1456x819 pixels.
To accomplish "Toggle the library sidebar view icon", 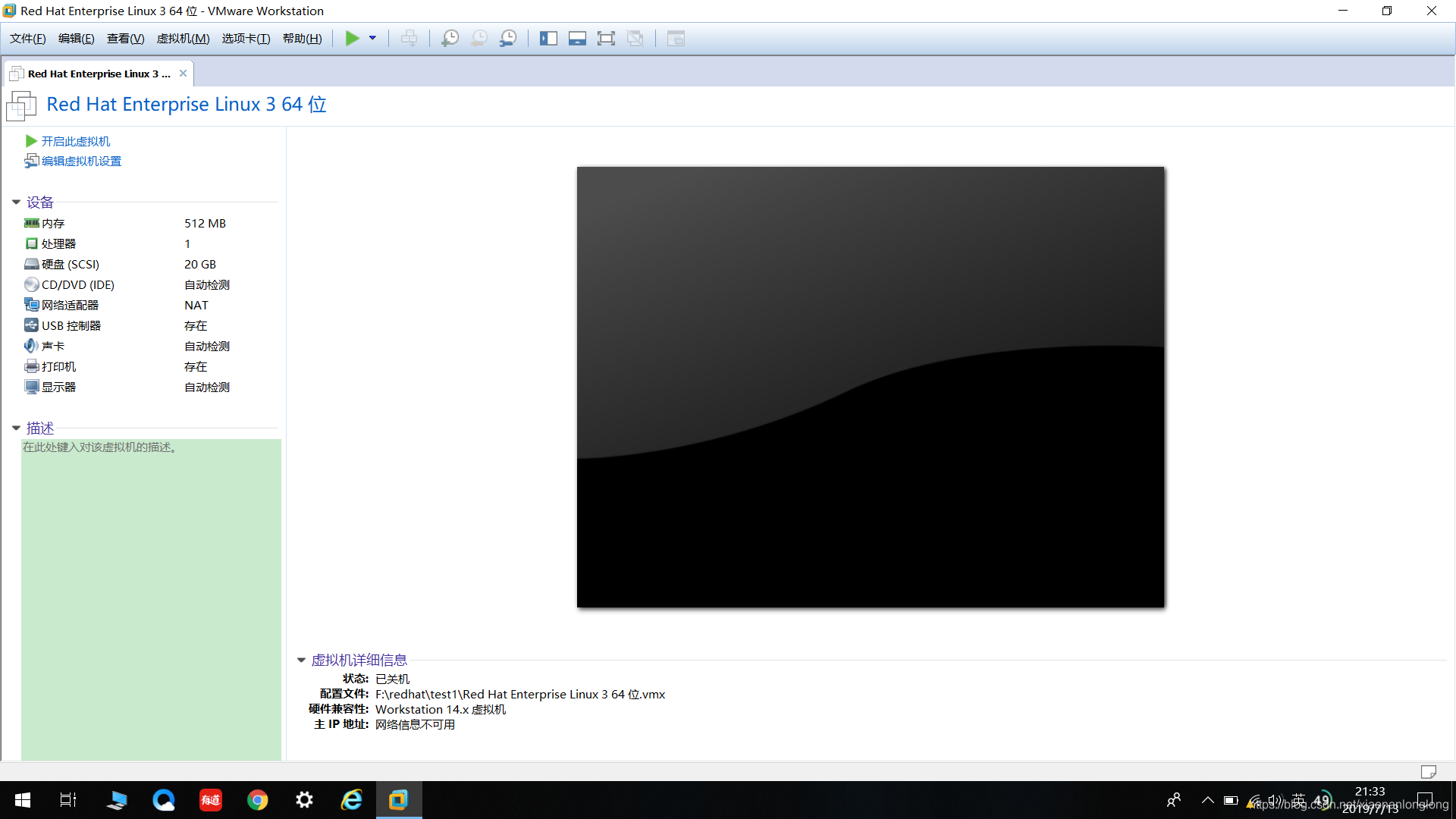I will (548, 38).
